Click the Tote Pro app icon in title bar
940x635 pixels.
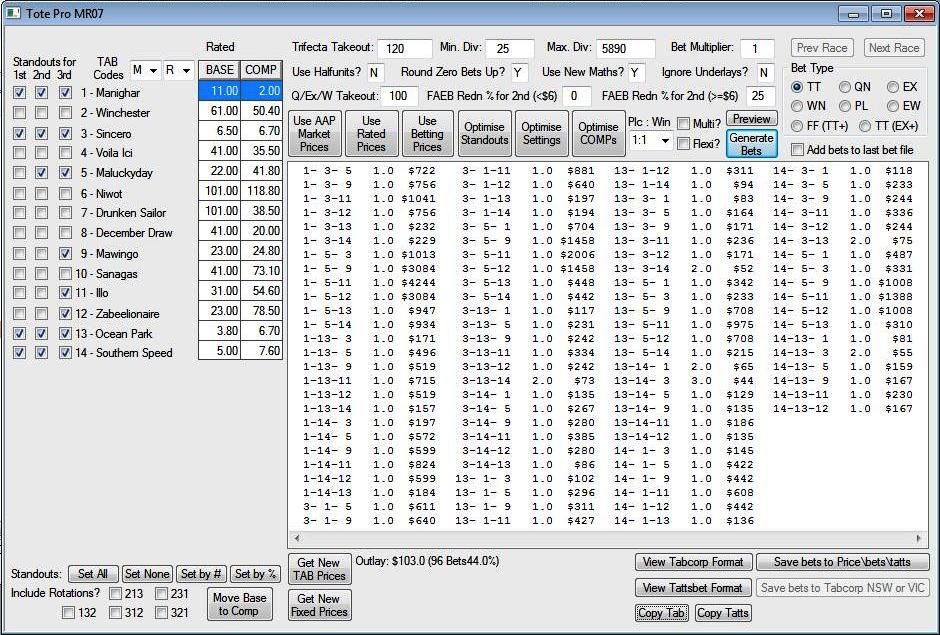coord(13,13)
